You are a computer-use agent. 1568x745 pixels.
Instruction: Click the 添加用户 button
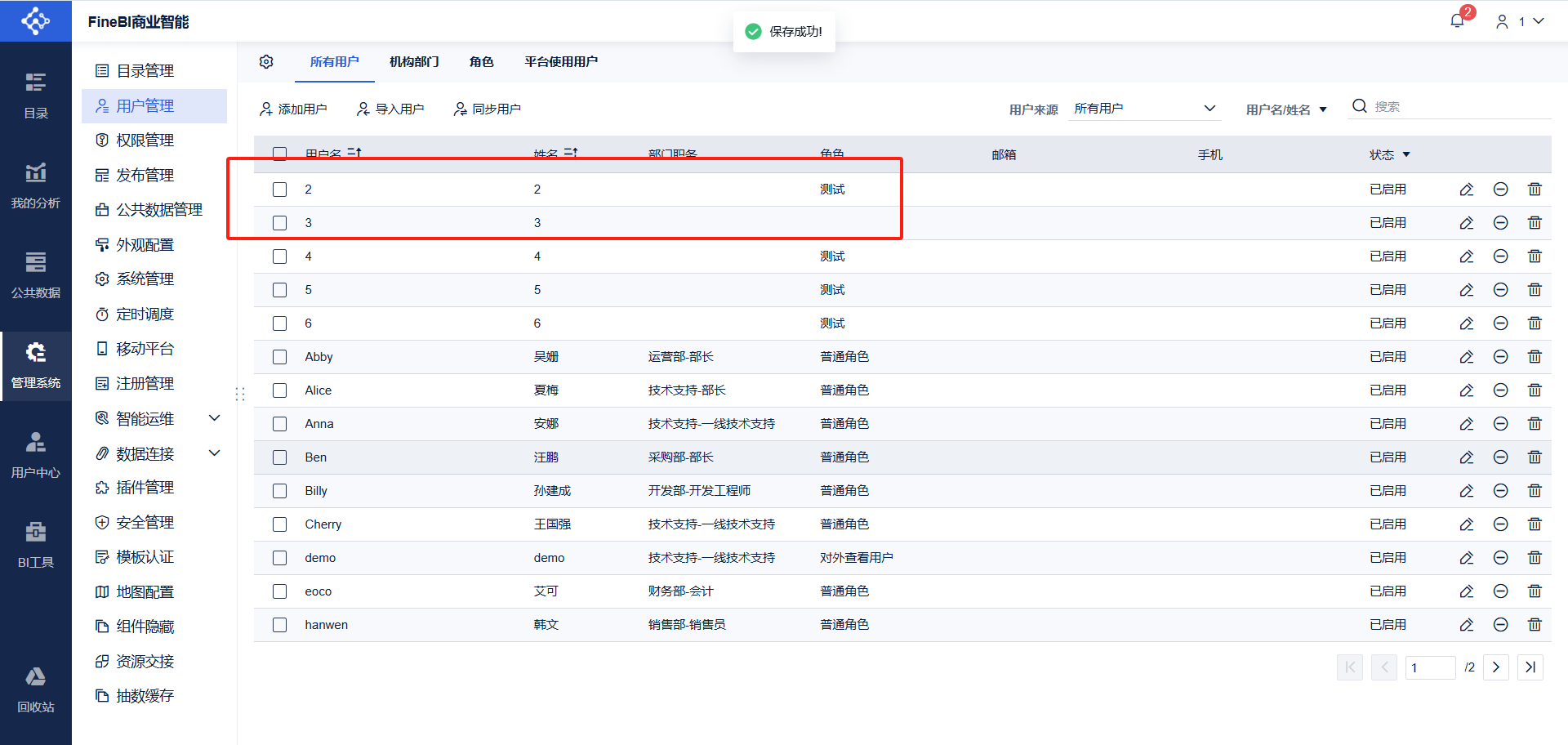coord(293,109)
